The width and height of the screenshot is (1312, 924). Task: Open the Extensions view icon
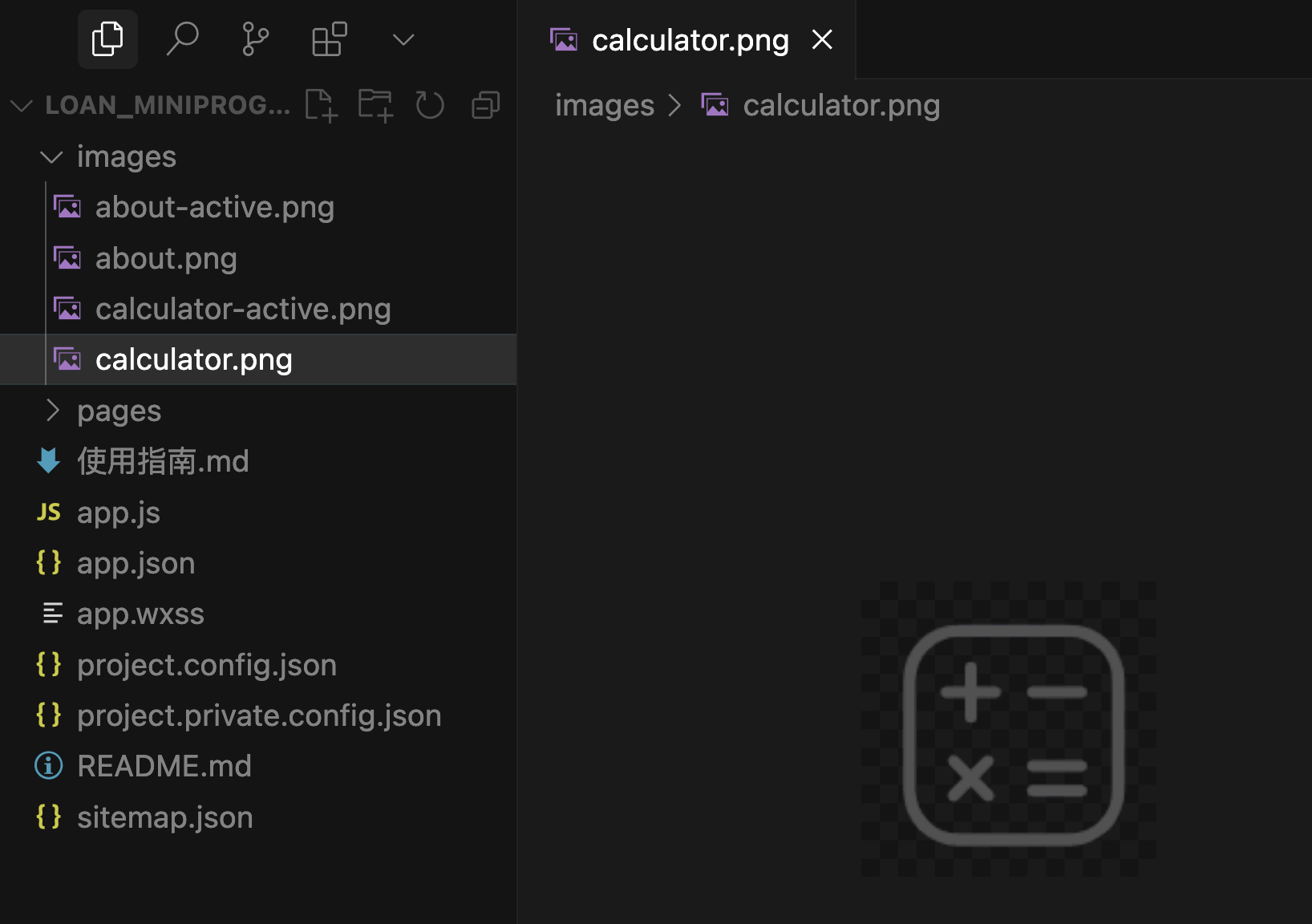329,39
